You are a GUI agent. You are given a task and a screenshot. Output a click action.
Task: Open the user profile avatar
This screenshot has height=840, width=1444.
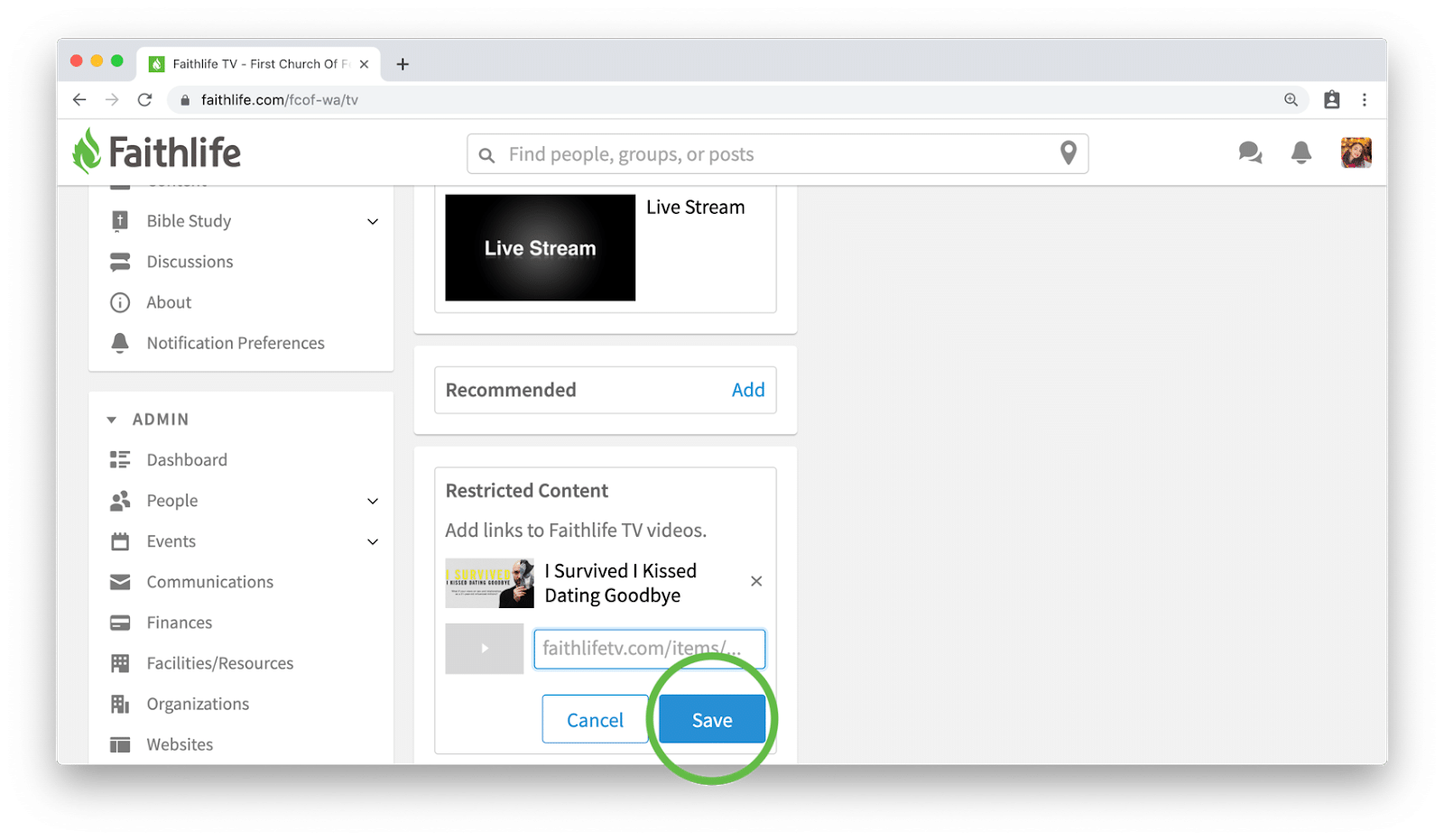click(x=1356, y=152)
